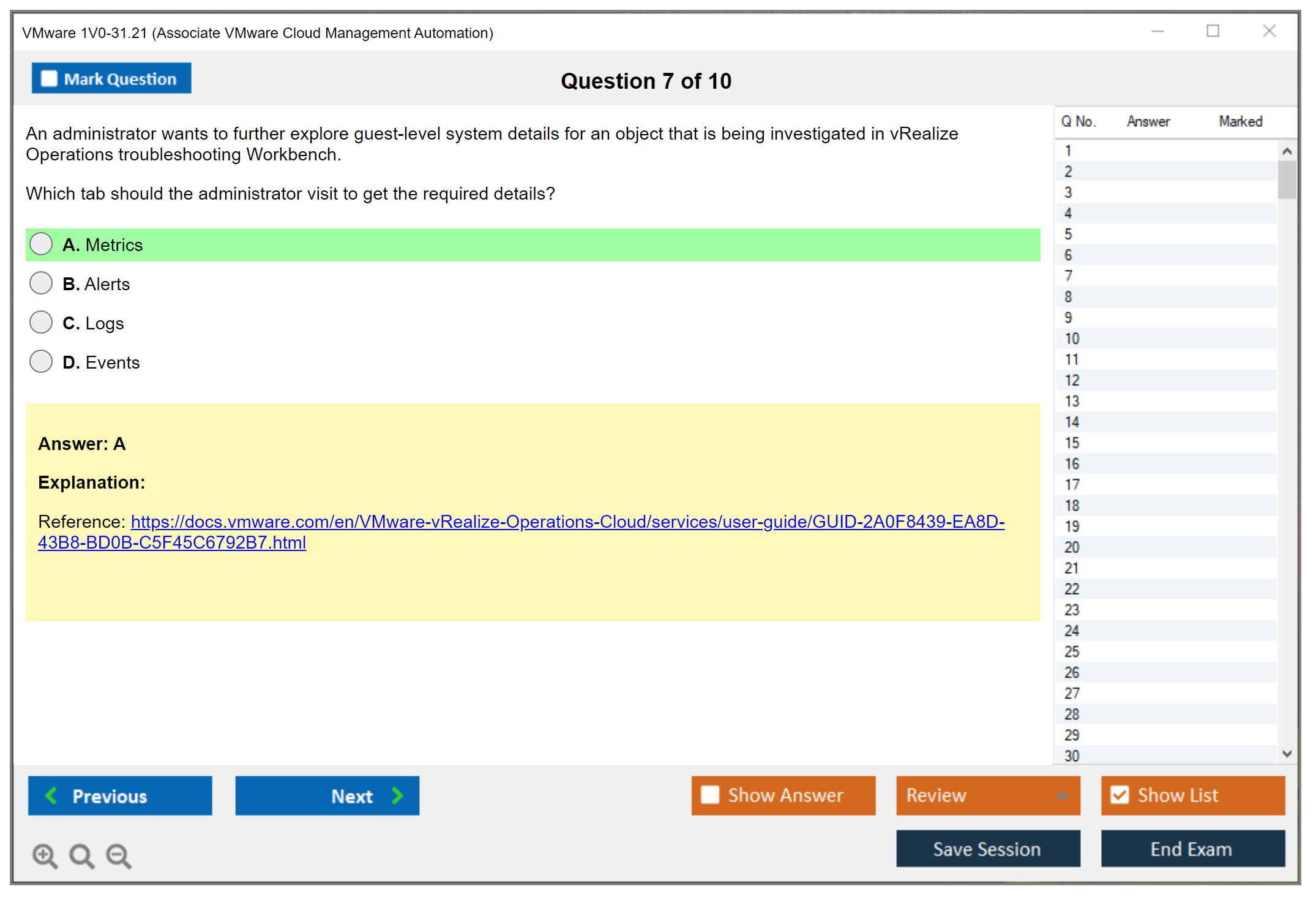
Task: Click the green right arrow on Next
Action: click(x=397, y=795)
